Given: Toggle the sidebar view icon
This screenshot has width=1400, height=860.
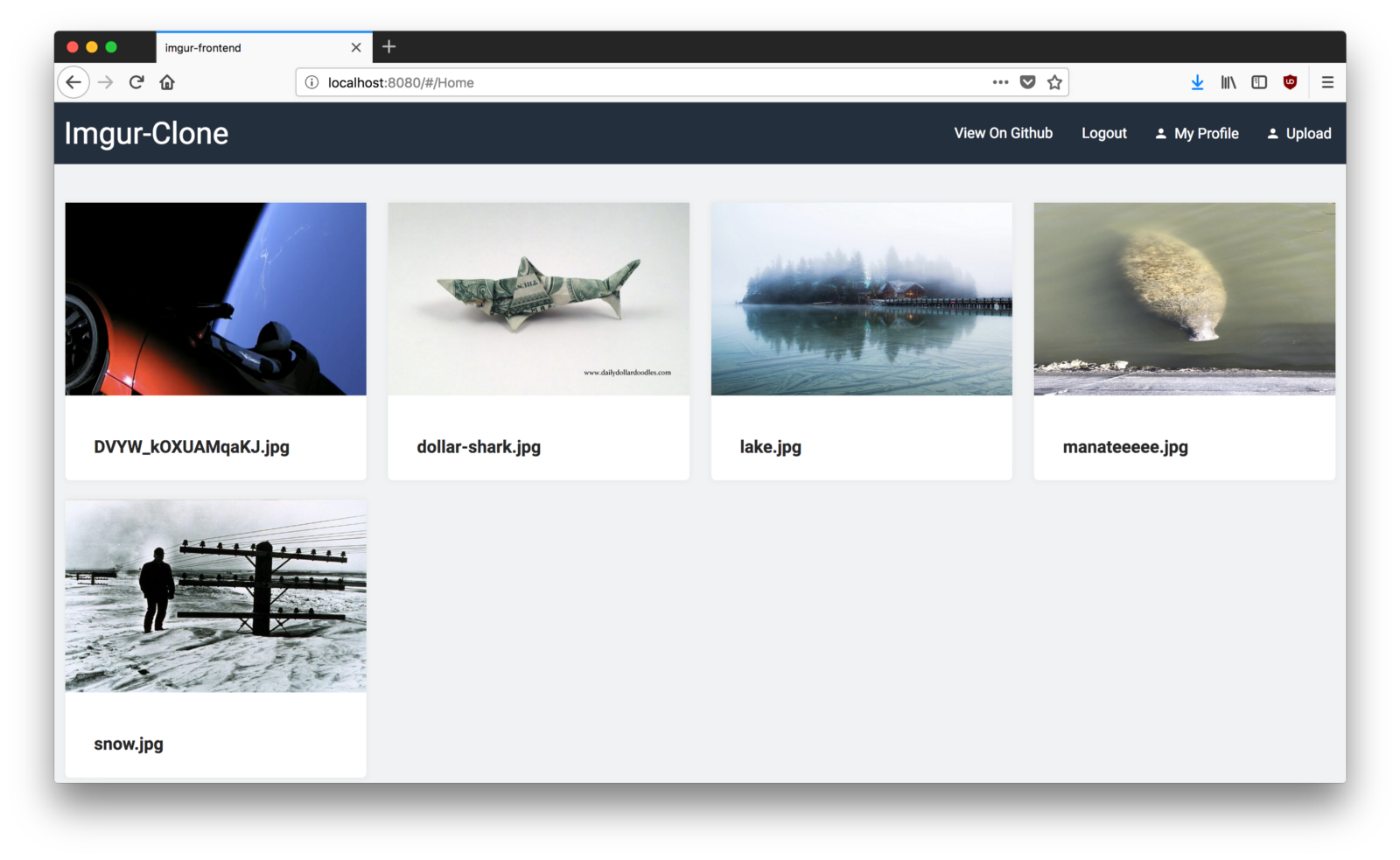Looking at the screenshot, I should point(1259,82).
